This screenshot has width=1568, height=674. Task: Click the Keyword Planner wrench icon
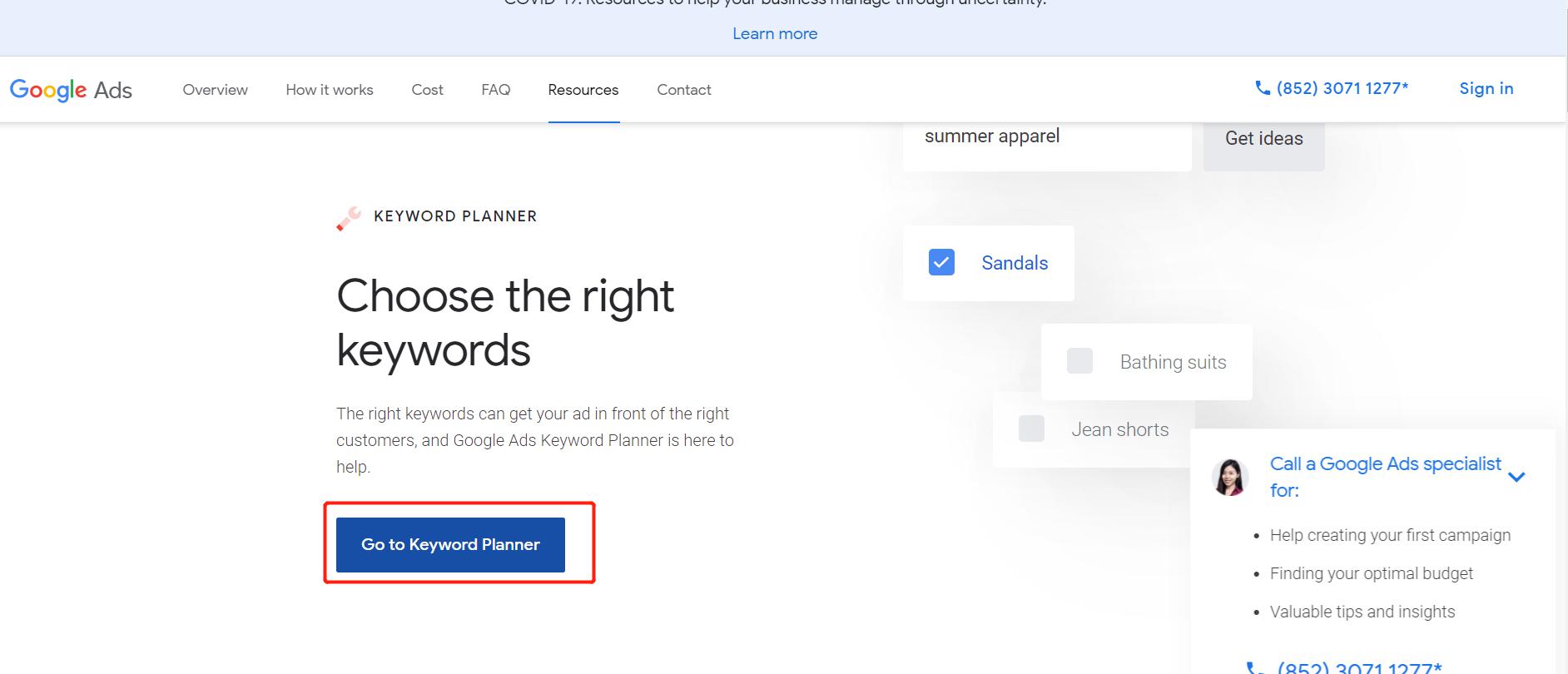coord(349,217)
